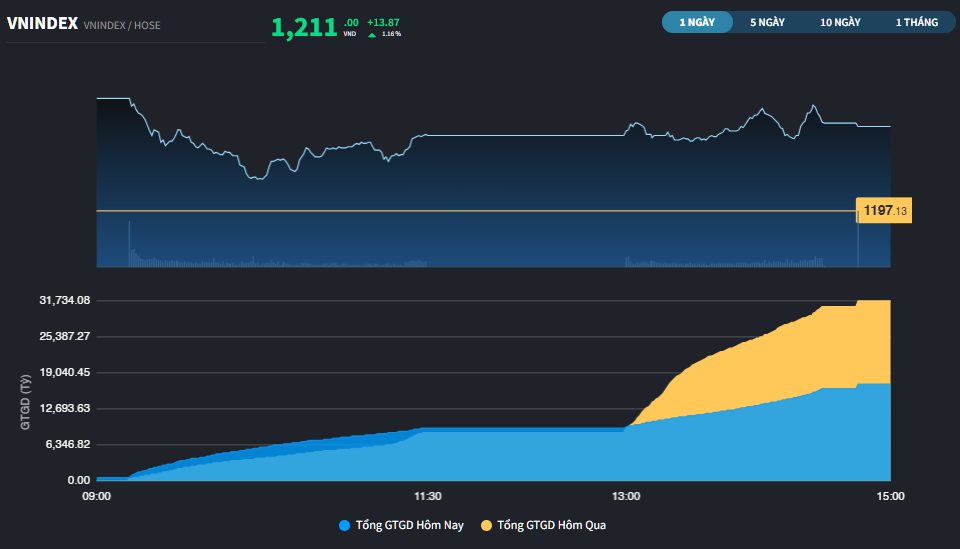This screenshot has height=549, width=960.
Task: Click the 15:00 time axis label
Action: tap(890, 496)
